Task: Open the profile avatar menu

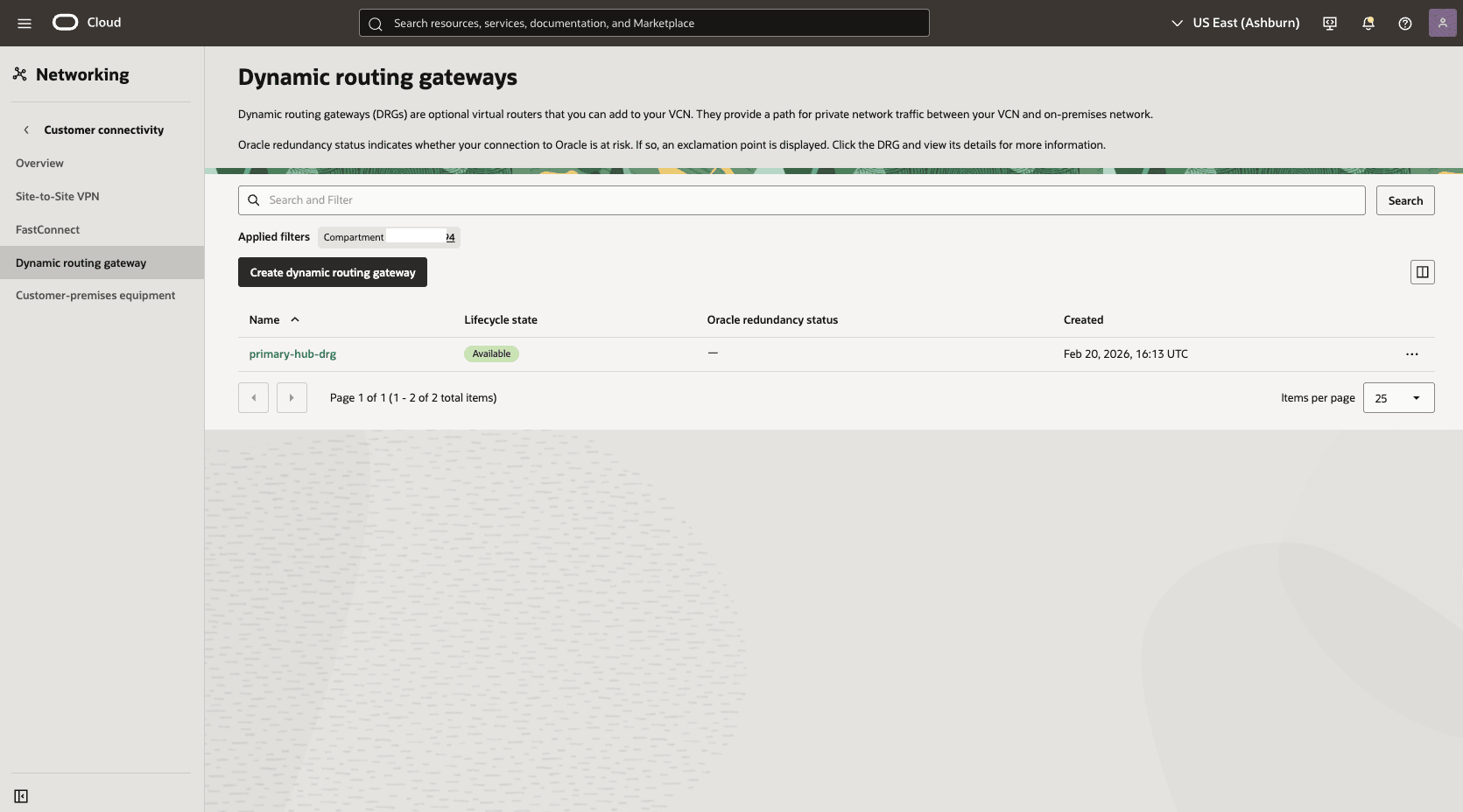Action: click(x=1443, y=23)
